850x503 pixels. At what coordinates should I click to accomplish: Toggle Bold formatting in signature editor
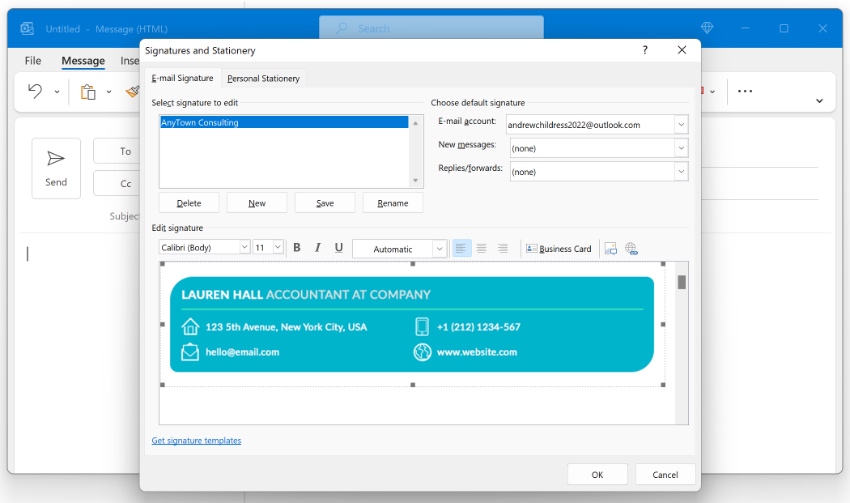[297, 248]
